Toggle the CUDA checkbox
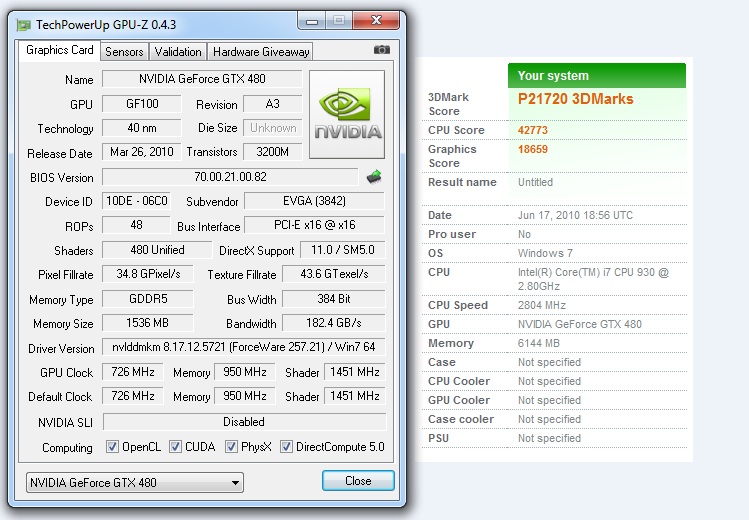Screen dimensions: 749x520 point(175,446)
